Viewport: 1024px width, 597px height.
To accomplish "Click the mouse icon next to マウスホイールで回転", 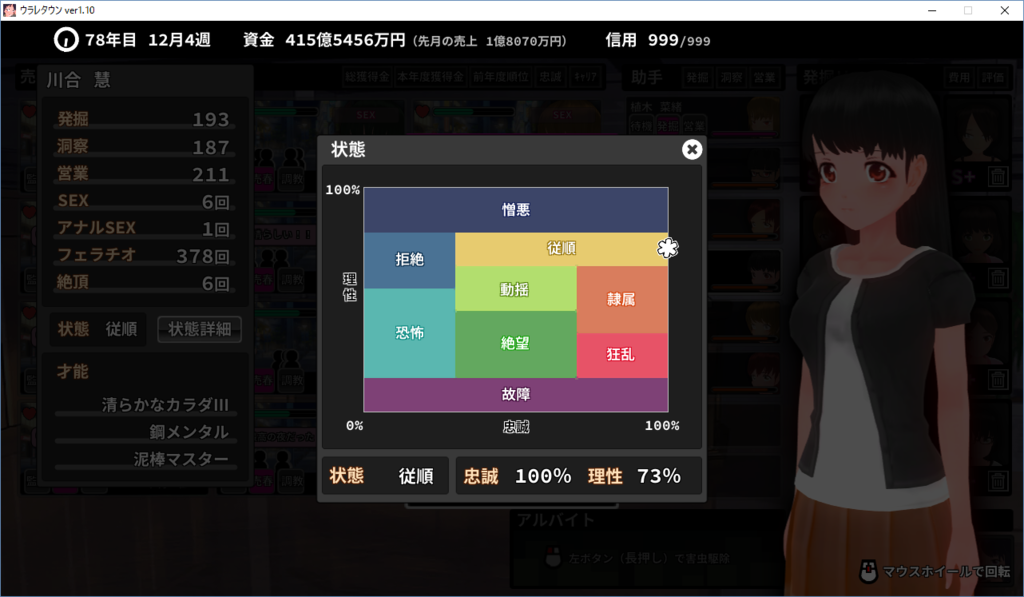I will [x=868, y=571].
